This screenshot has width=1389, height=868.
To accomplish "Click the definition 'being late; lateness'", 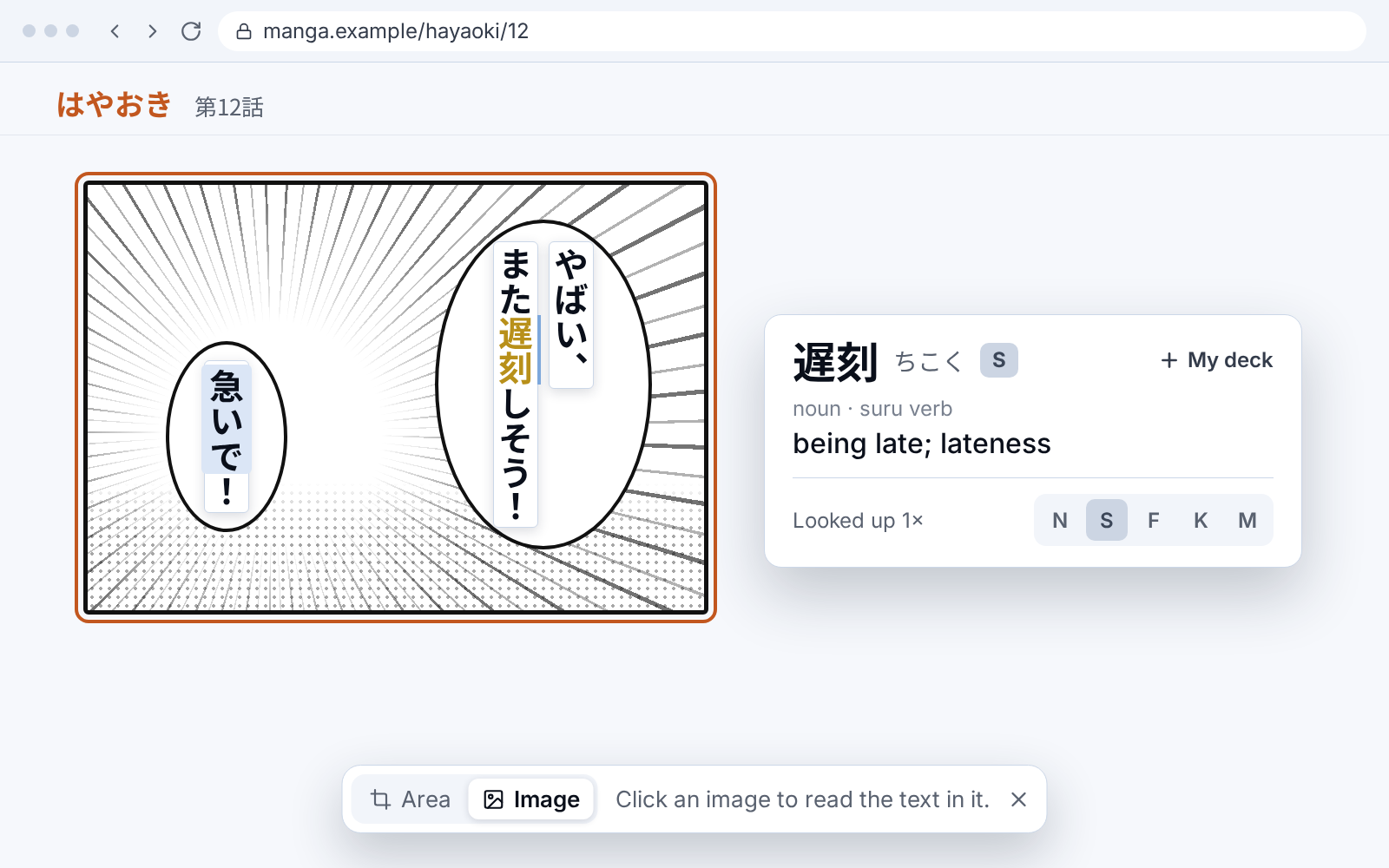I will tap(922, 444).
